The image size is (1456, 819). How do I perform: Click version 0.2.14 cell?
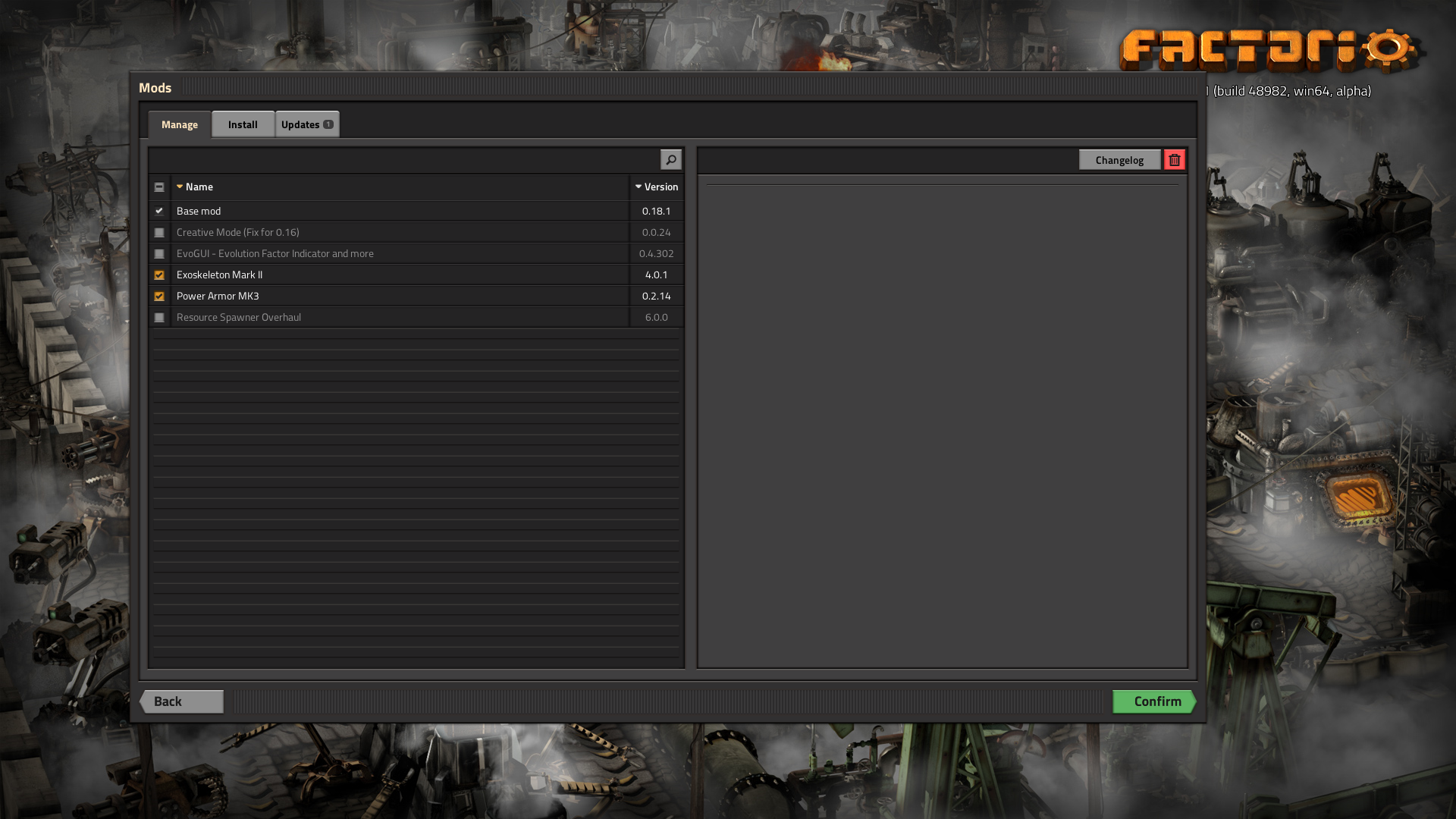pyautogui.click(x=657, y=296)
